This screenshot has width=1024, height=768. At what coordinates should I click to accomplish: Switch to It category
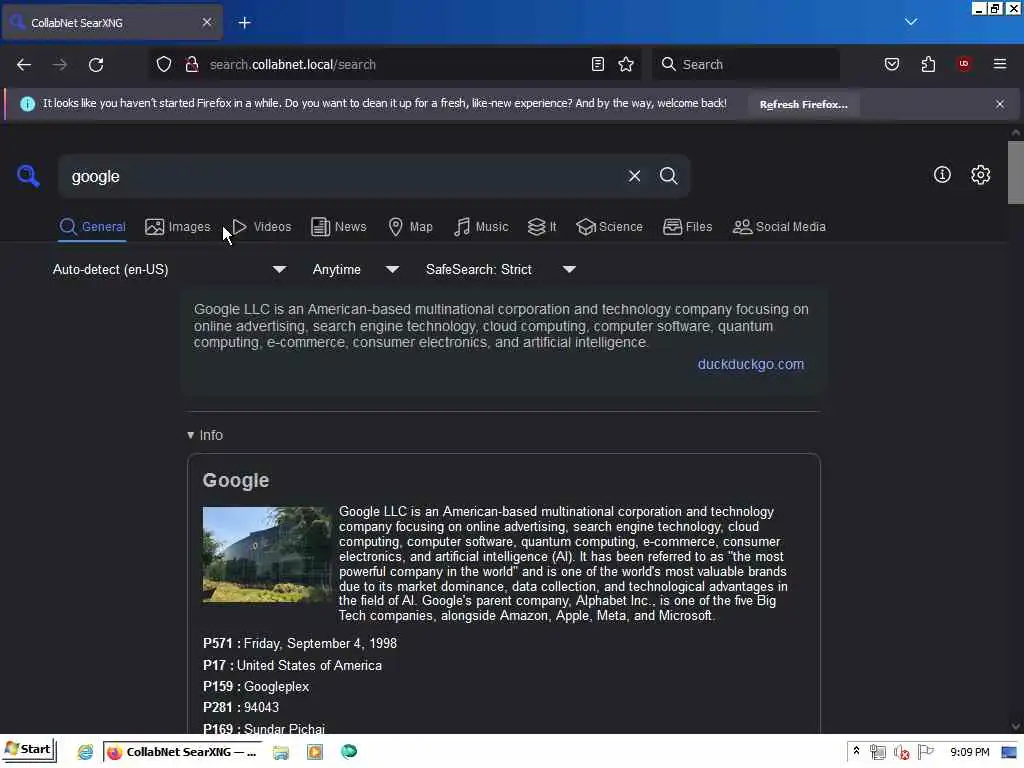point(542,227)
